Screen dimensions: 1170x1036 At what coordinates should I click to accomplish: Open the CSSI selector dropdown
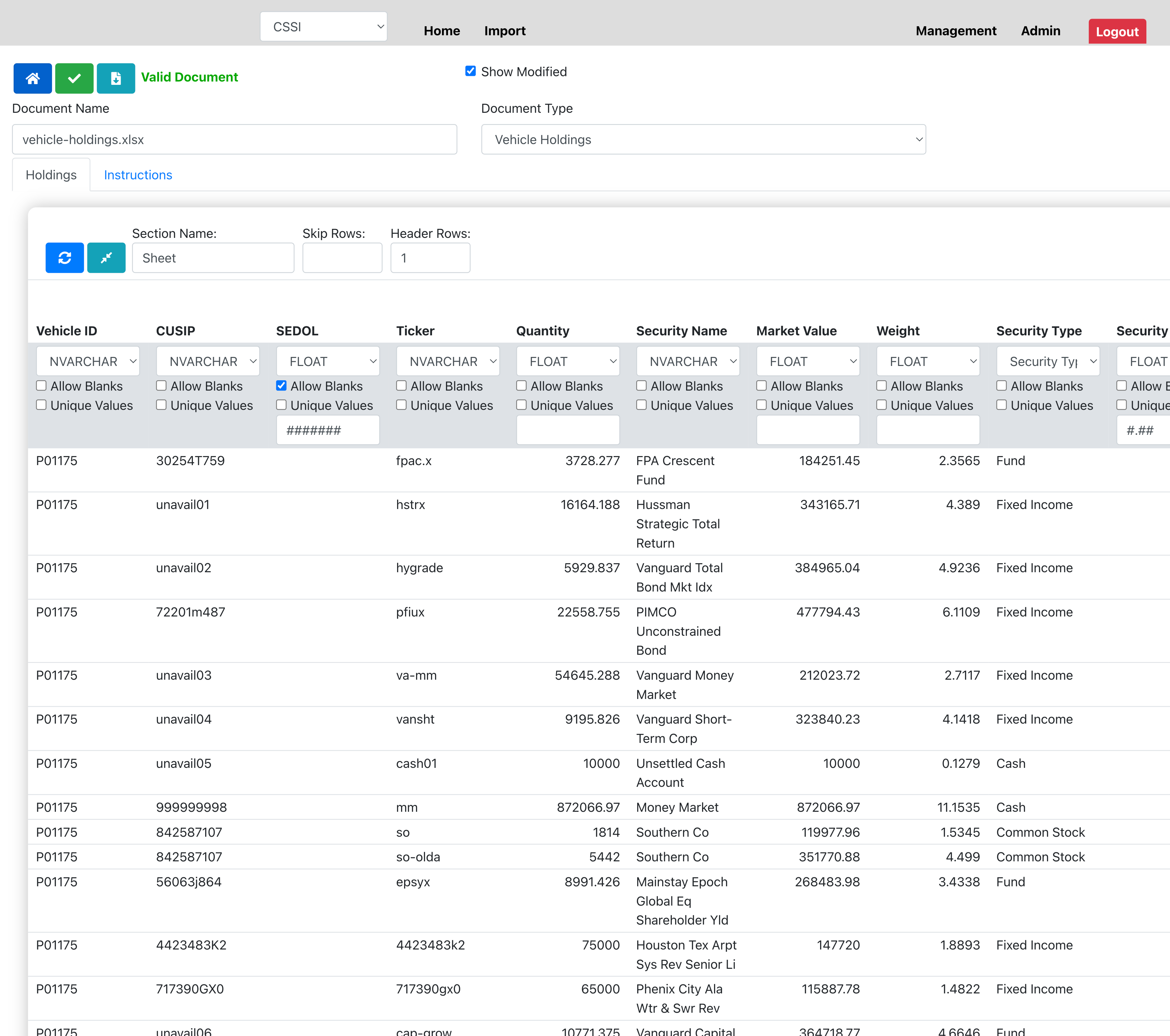[323, 26]
